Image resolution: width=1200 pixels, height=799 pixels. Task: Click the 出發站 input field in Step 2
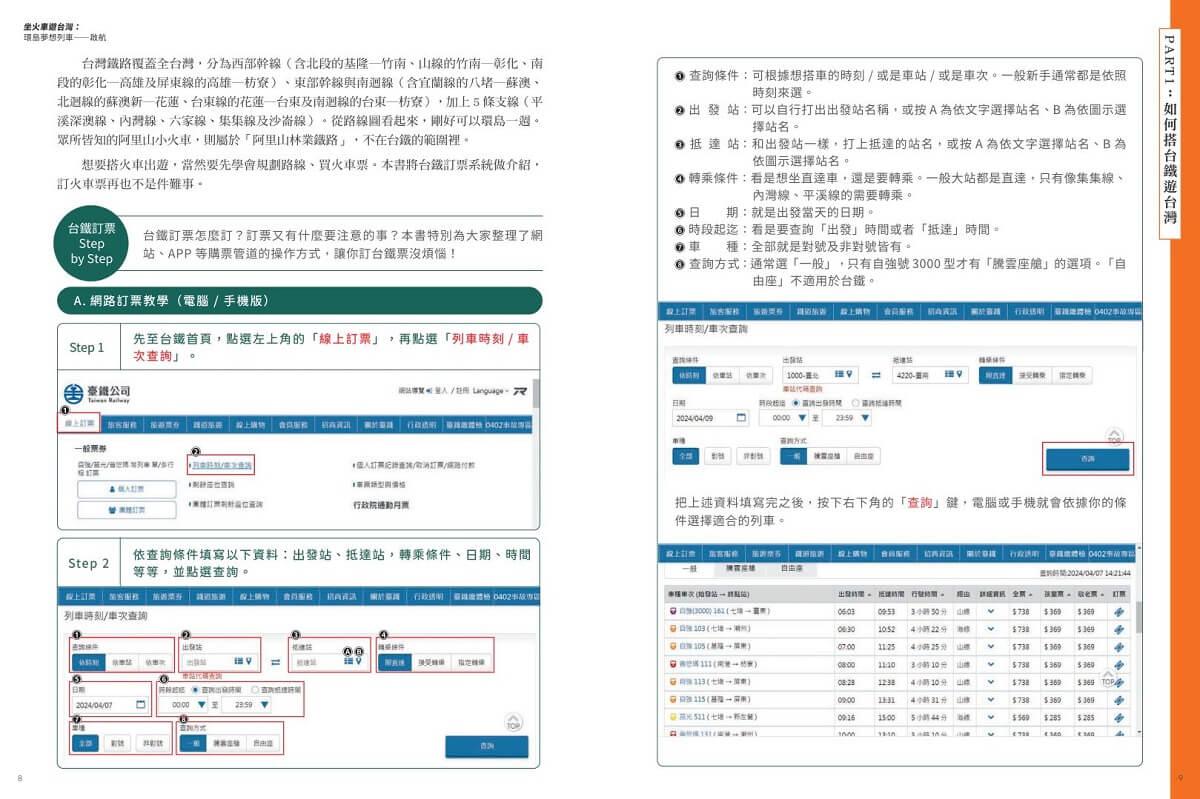(205, 662)
